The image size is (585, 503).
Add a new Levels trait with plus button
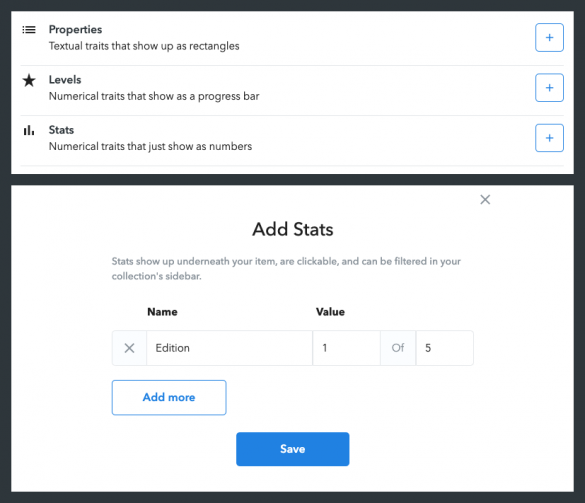(x=549, y=88)
